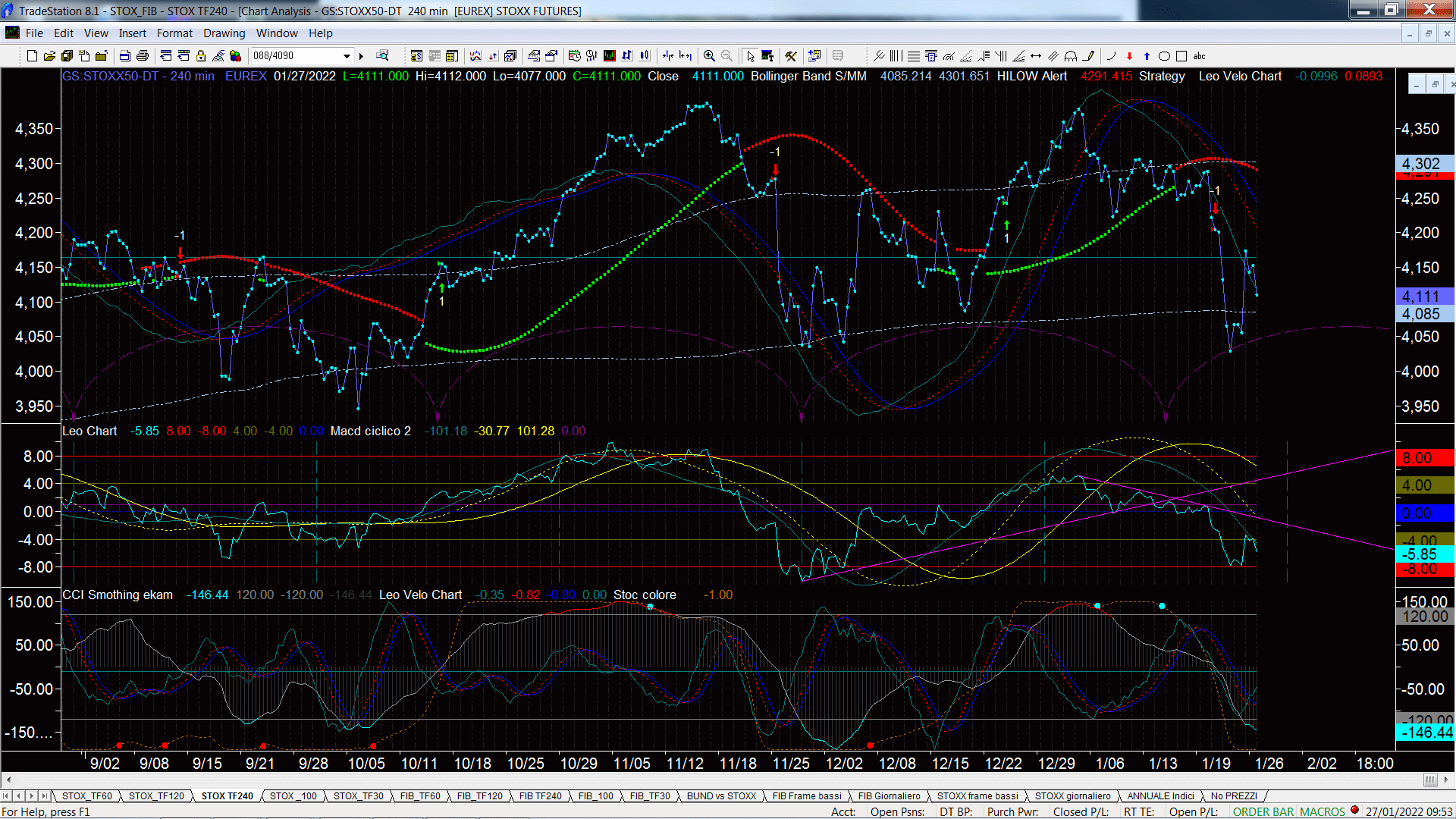The height and width of the screenshot is (819, 1456).
Task: Select the vertical lines drawing tool
Action: (896, 56)
